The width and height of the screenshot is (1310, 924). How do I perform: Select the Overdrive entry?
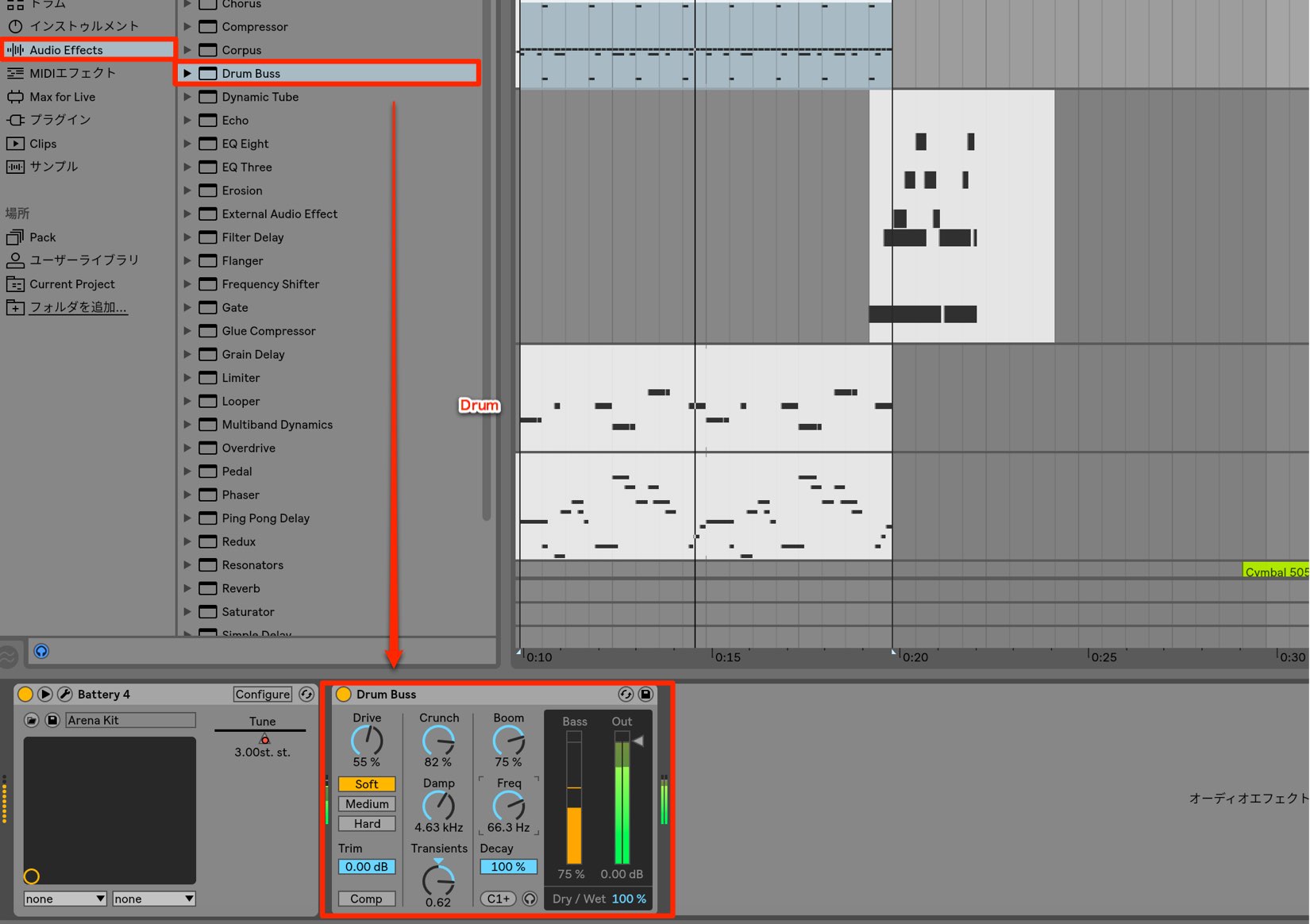pyautogui.click(x=328, y=448)
